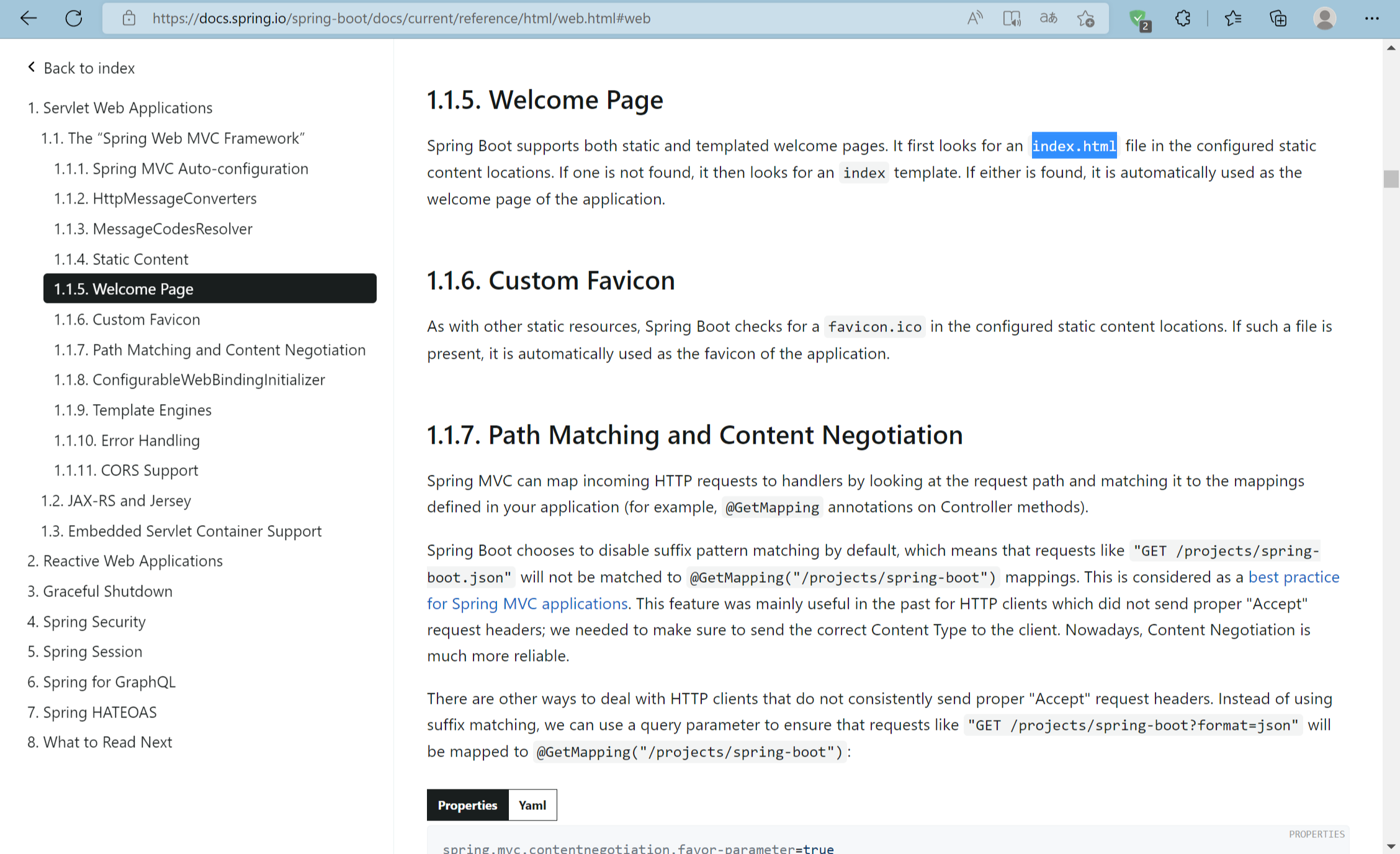Click the translate page icon
1400x854 pixels.
[1048, 18]
